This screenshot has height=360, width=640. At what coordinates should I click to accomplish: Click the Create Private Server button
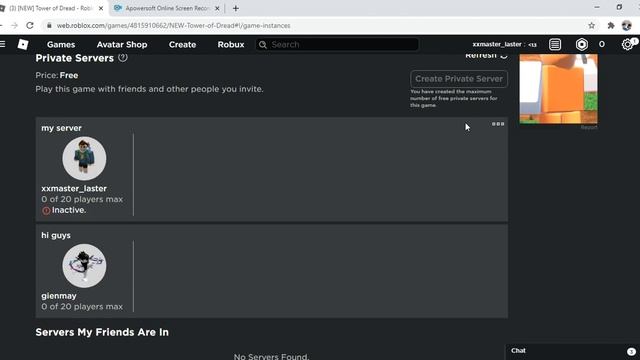point(459,79)
